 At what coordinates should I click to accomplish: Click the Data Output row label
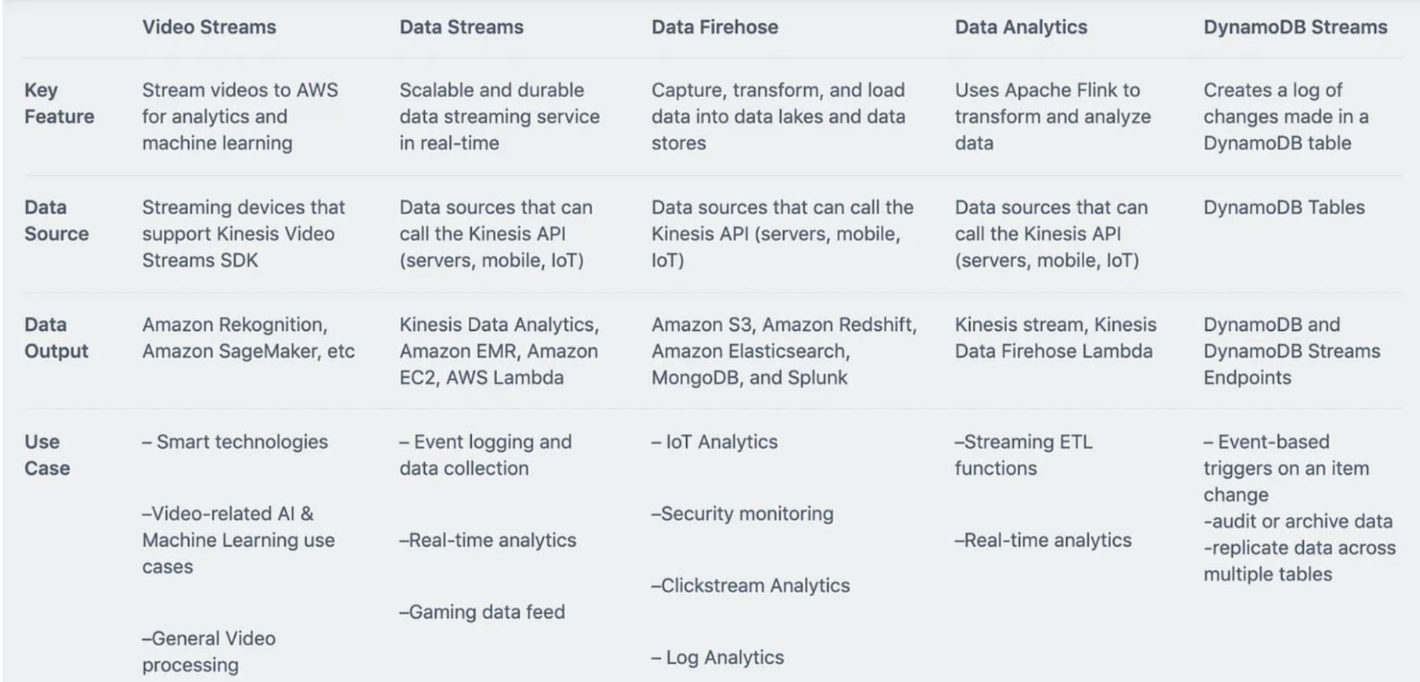[56, 338]
